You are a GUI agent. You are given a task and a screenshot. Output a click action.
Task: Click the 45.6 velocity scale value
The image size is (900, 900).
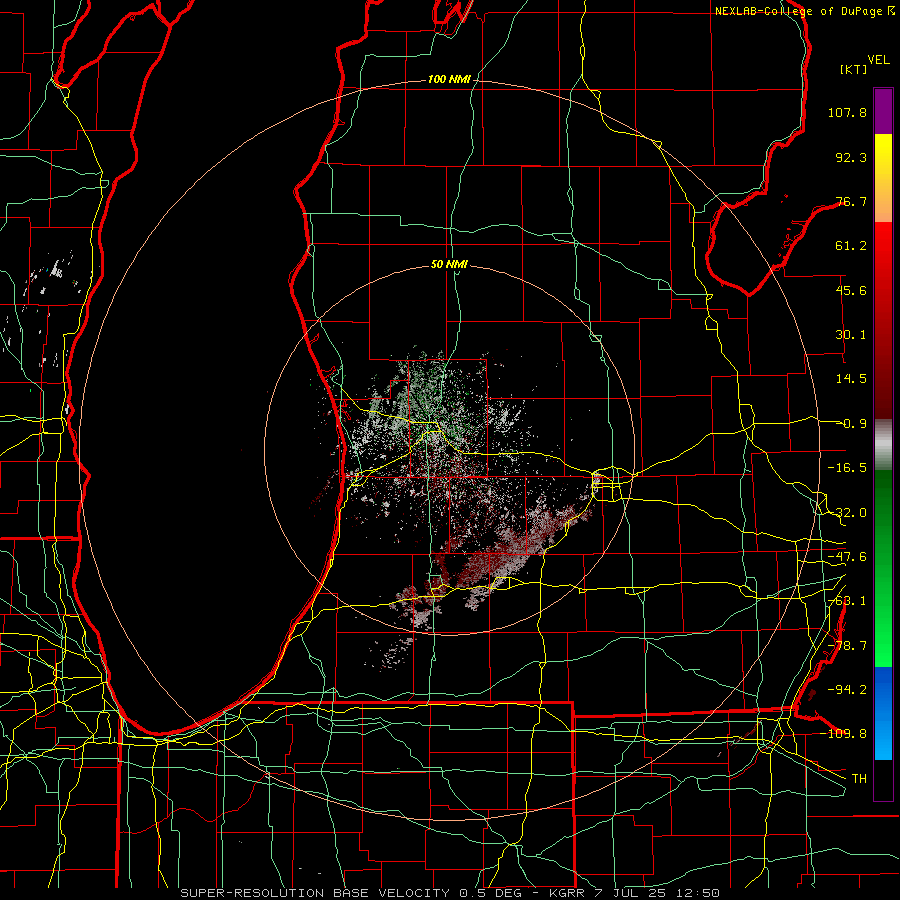click(851, 290)
